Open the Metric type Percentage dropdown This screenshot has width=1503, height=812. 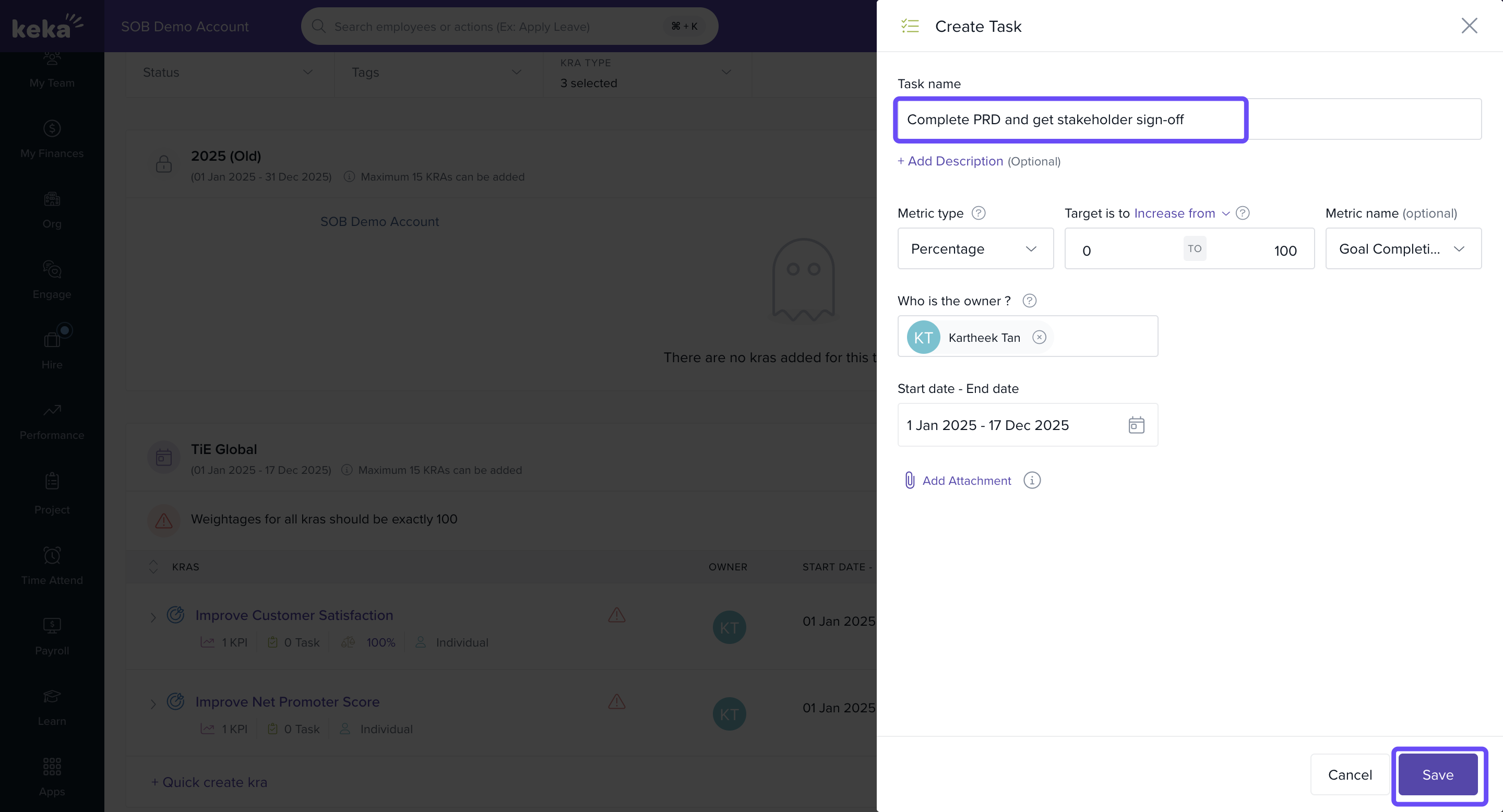coord(975,248)
